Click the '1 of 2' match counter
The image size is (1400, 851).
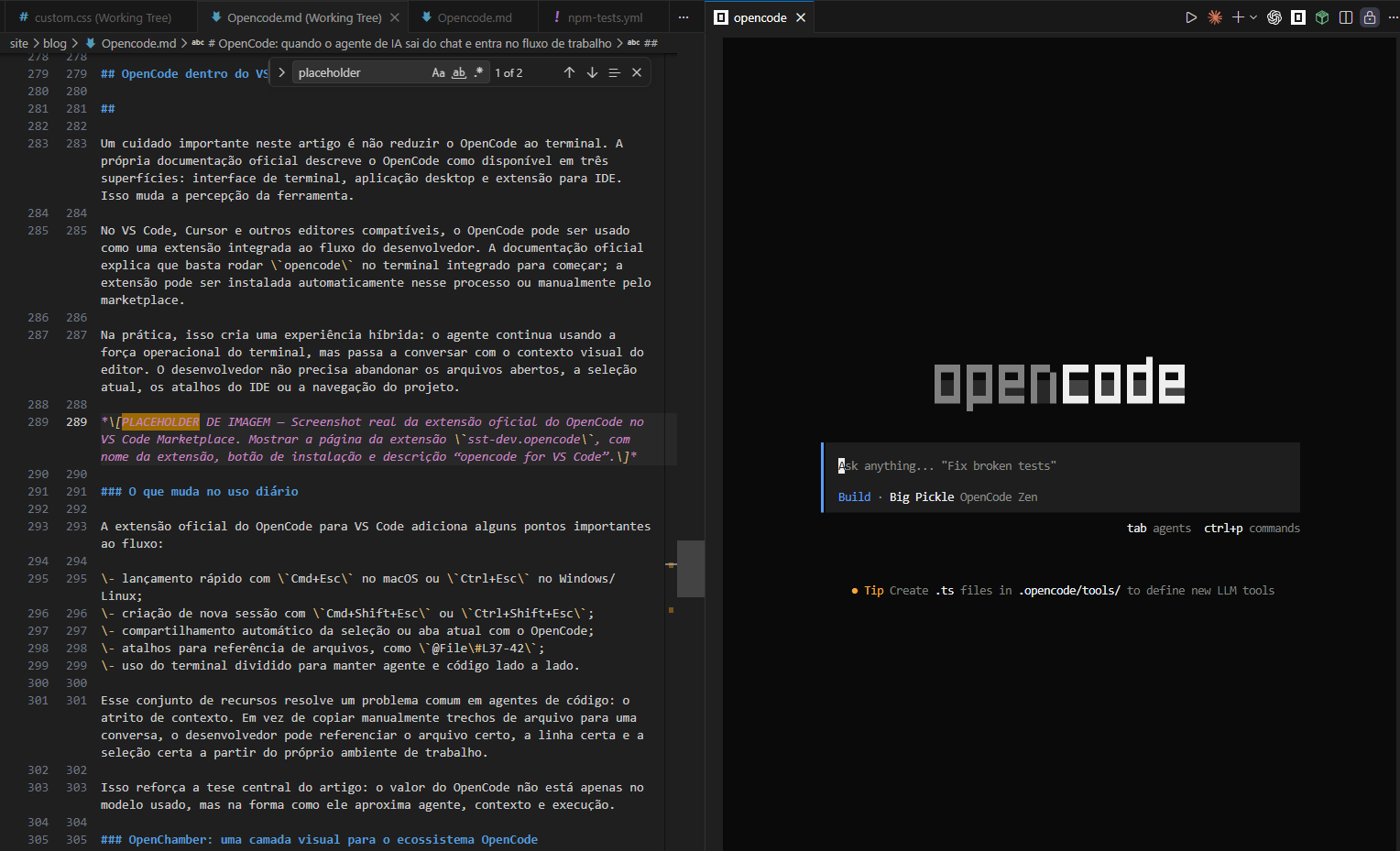point(509,72)
